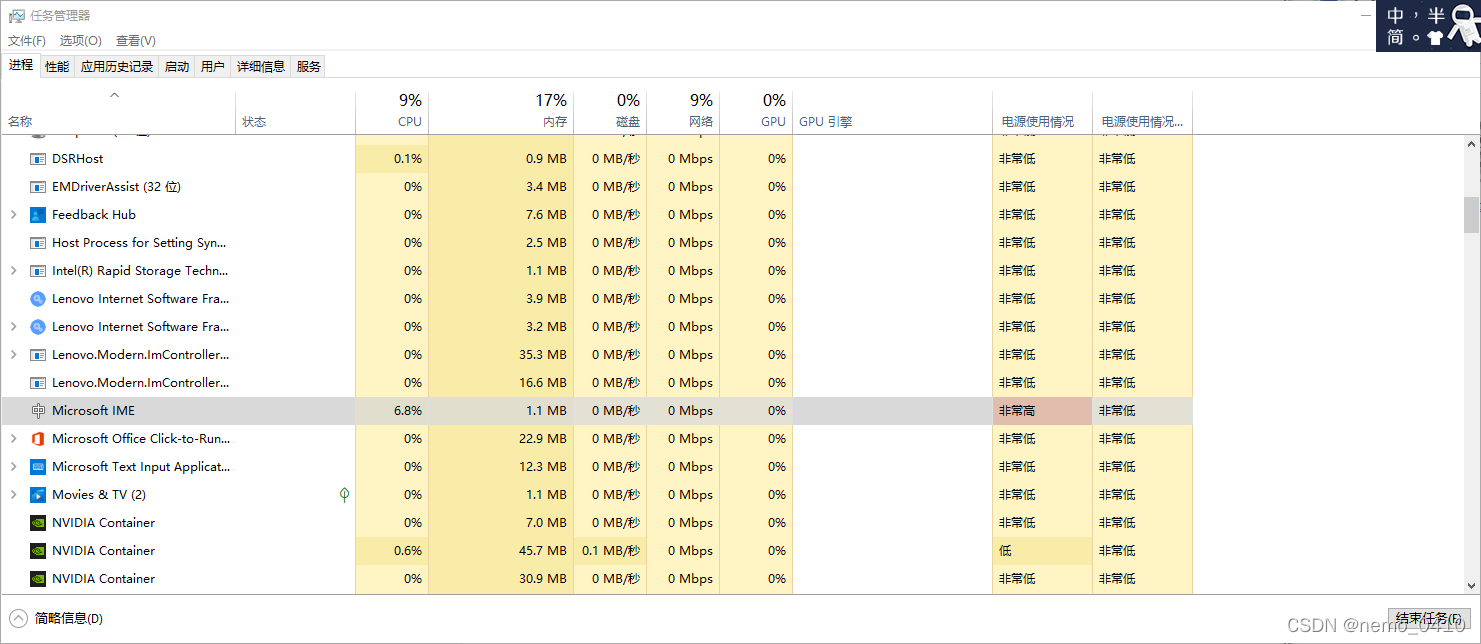Click the DSRHost process icon

click(x=38, y=159)
